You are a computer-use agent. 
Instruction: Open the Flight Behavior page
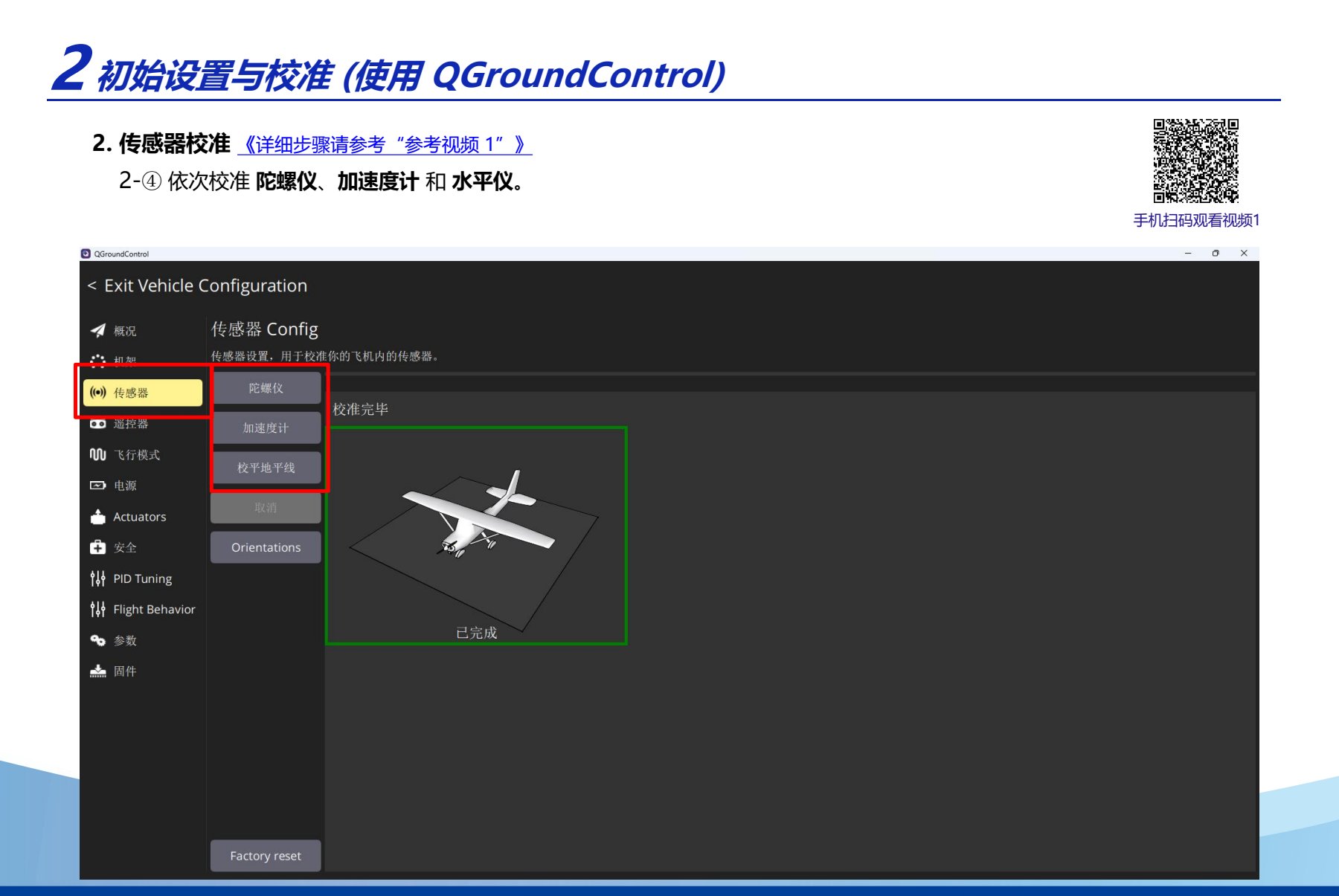point(143,610)
